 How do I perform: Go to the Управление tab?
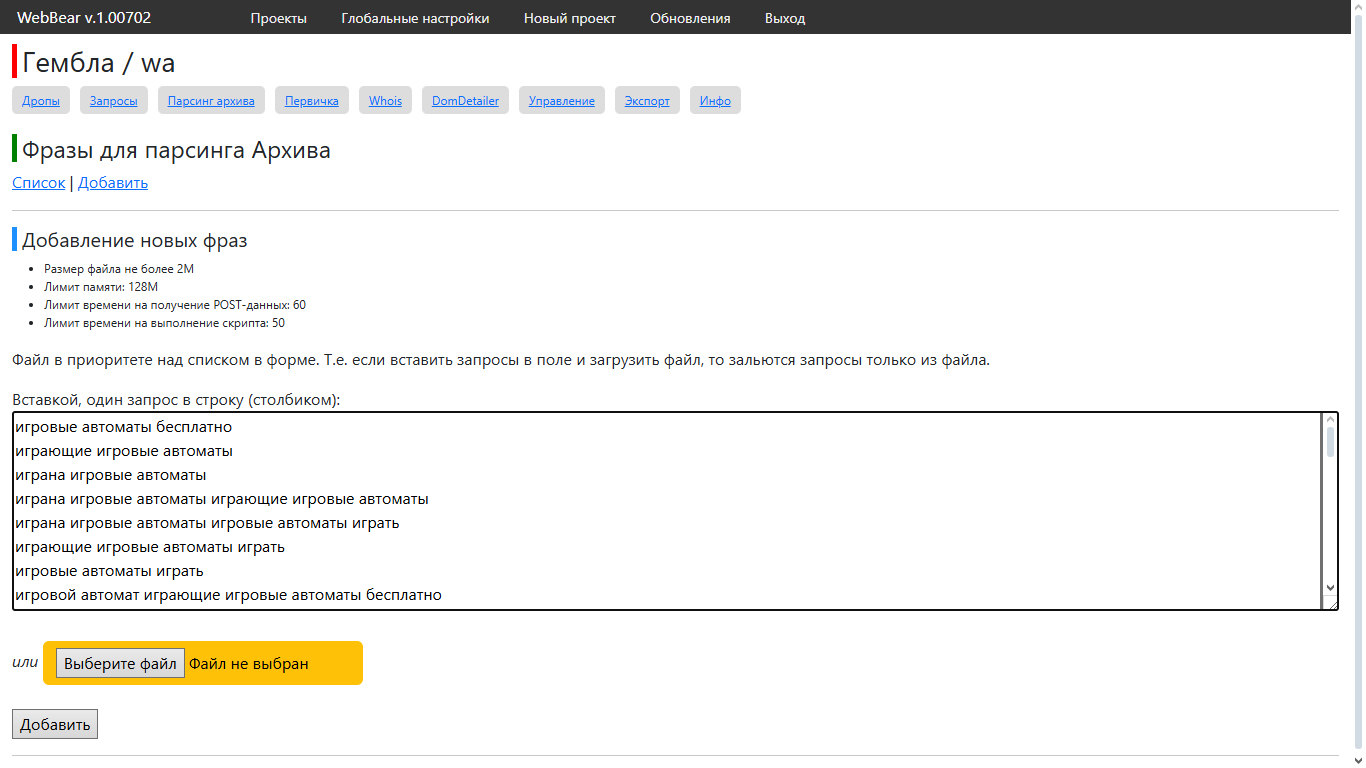[x=561, y=101]
